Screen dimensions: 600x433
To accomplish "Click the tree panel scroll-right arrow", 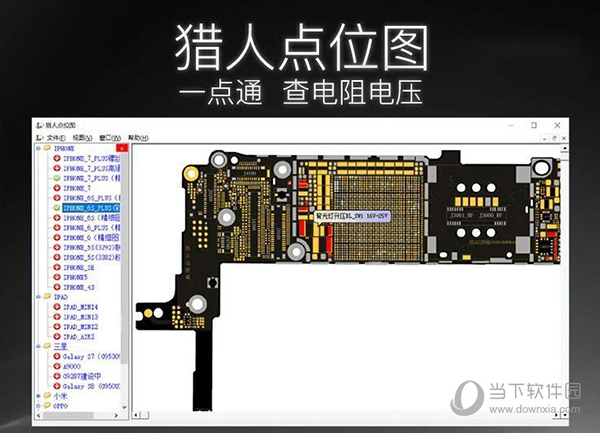I will (116, 415).
